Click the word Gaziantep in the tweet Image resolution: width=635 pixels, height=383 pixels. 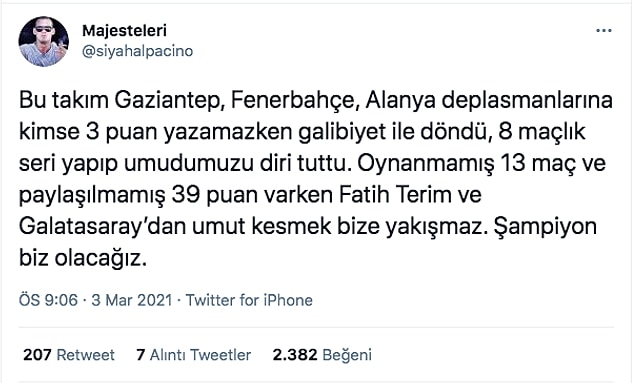click(x=169, y=101)
